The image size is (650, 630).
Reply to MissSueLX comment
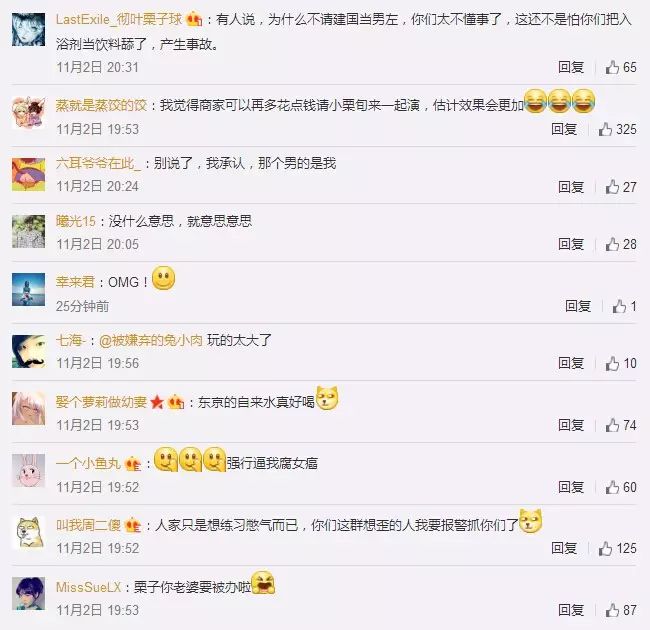point(571,610)
